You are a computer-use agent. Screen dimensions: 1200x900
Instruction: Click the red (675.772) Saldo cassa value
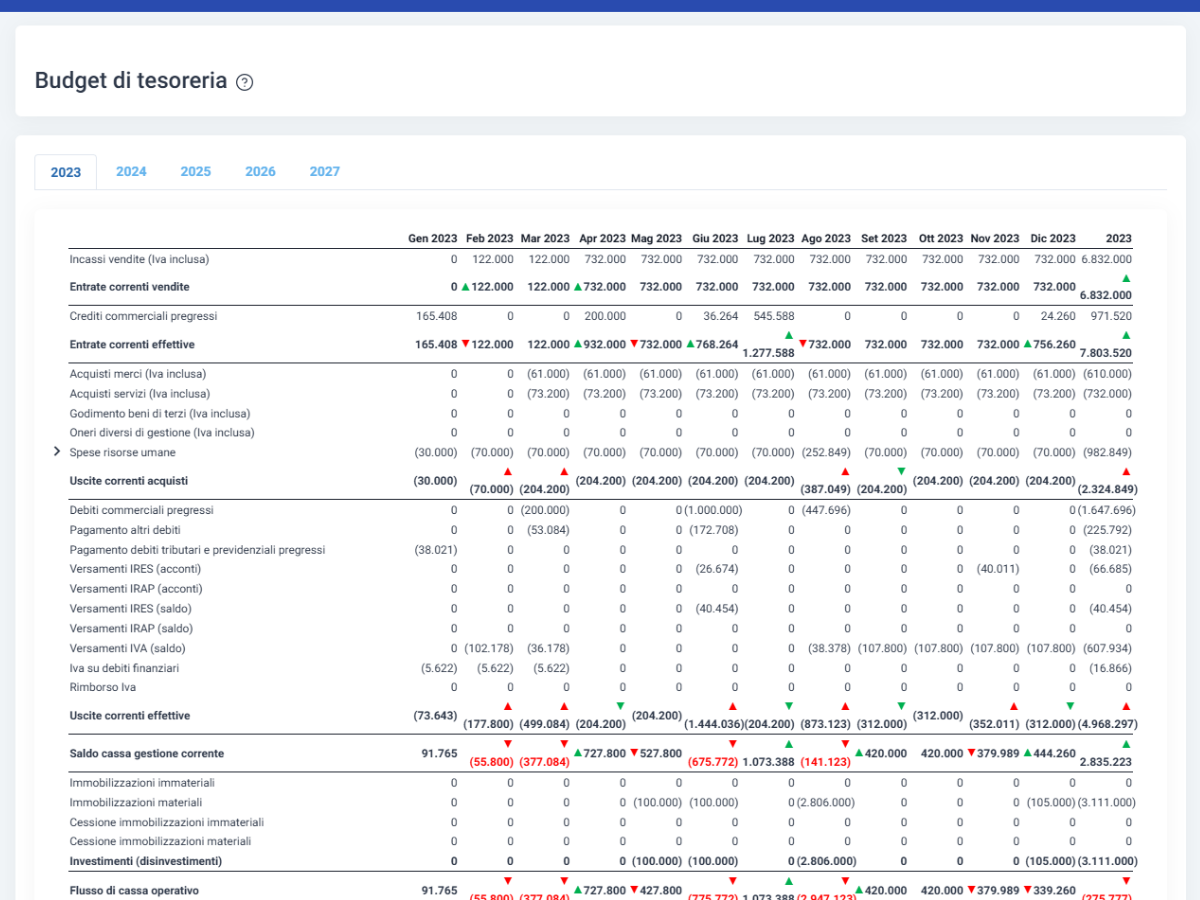pos(714,761)
